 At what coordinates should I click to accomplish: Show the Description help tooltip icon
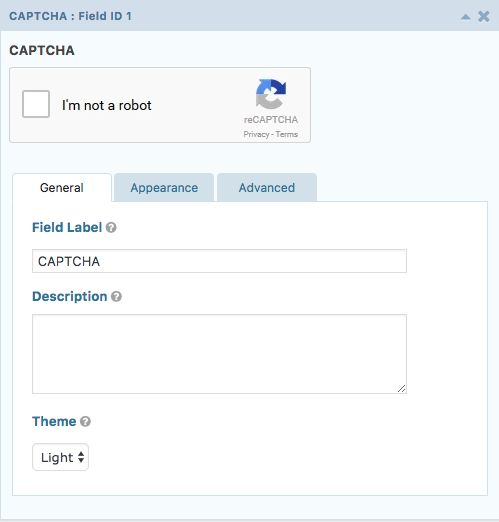click(116, 296)
